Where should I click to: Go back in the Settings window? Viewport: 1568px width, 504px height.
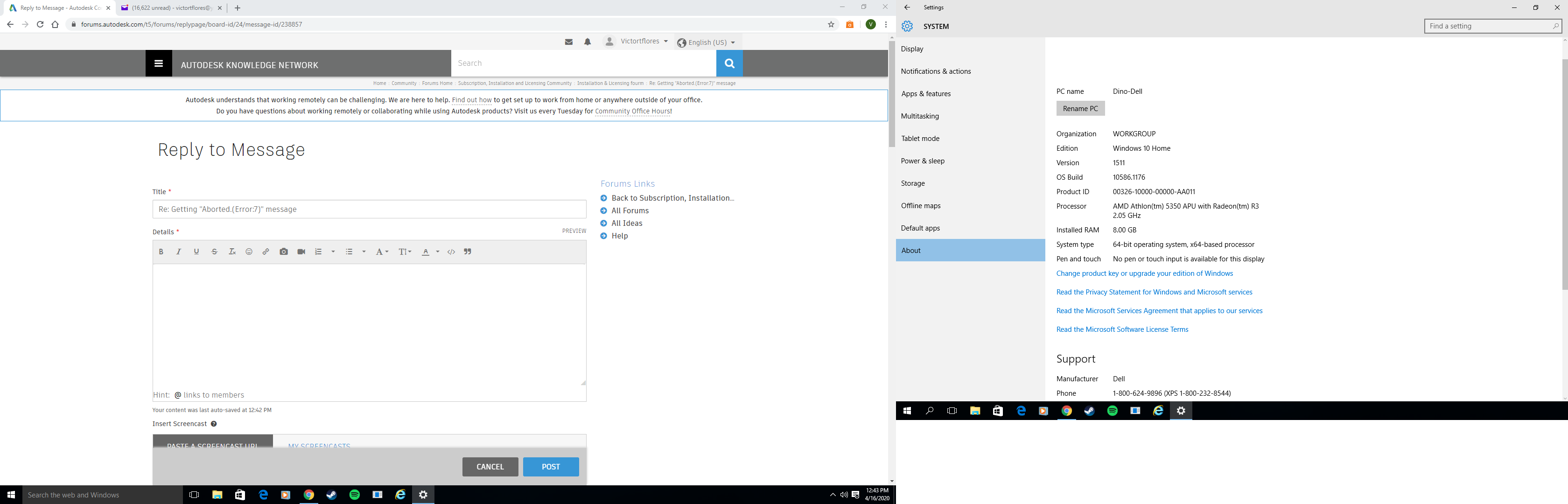click(907, 7)
